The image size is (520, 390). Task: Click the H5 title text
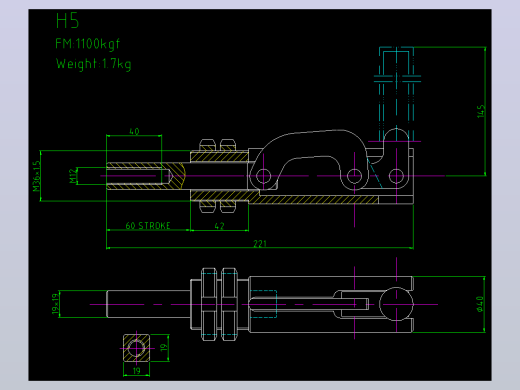[x=67, y=21]
